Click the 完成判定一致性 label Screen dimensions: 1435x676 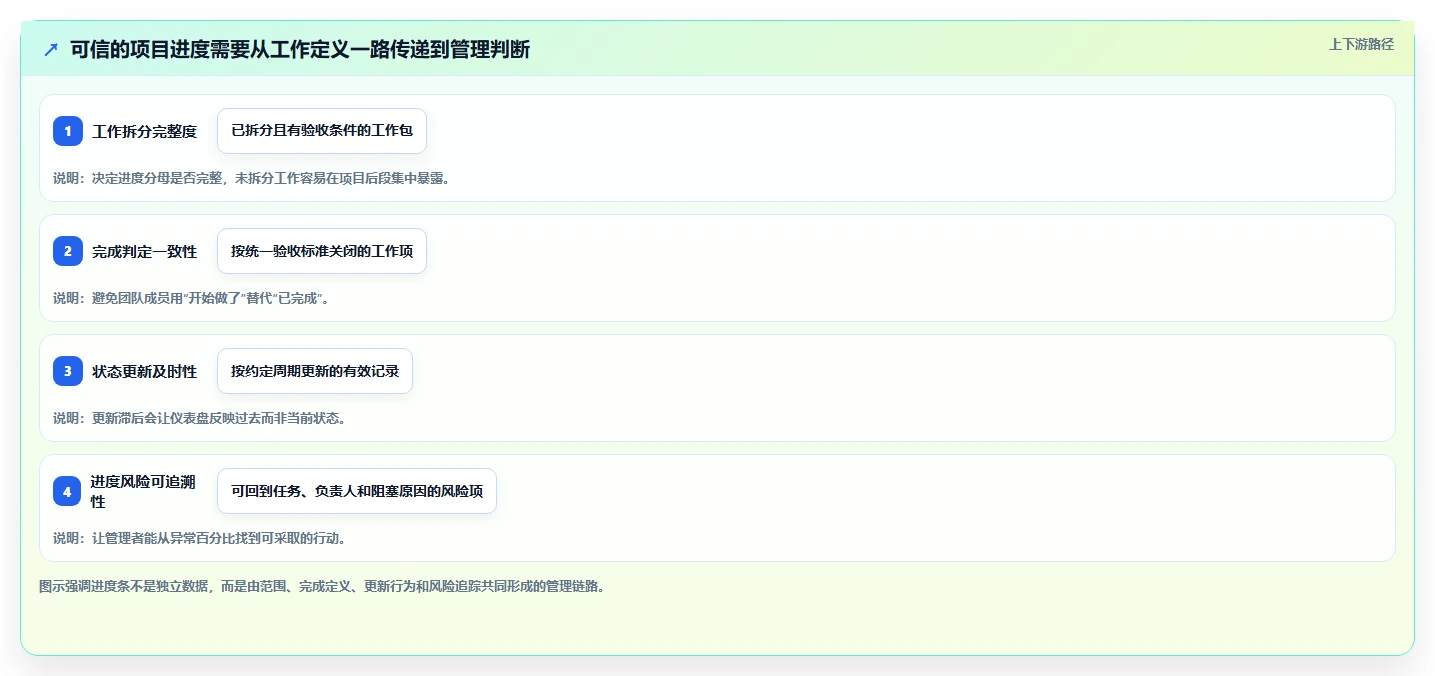click(x=145, y=251)
